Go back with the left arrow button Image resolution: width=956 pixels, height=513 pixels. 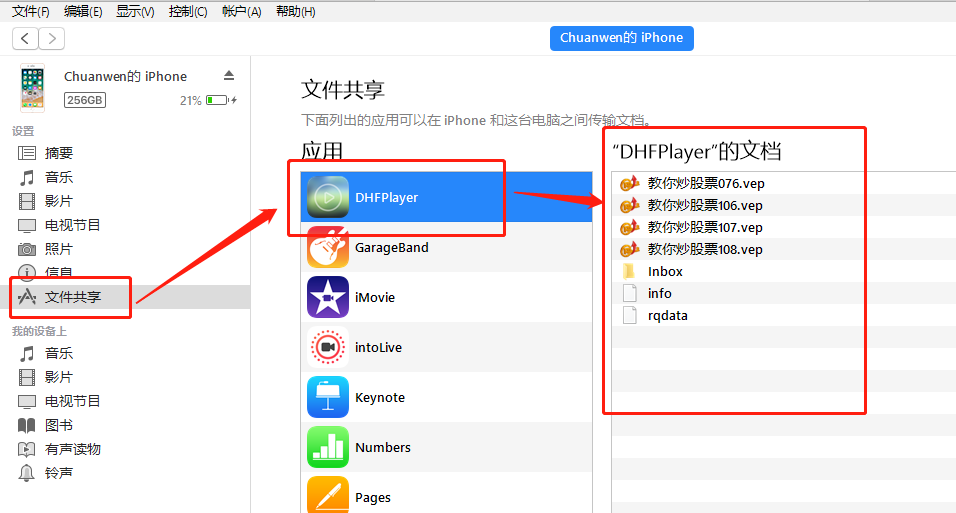[25, 38]
